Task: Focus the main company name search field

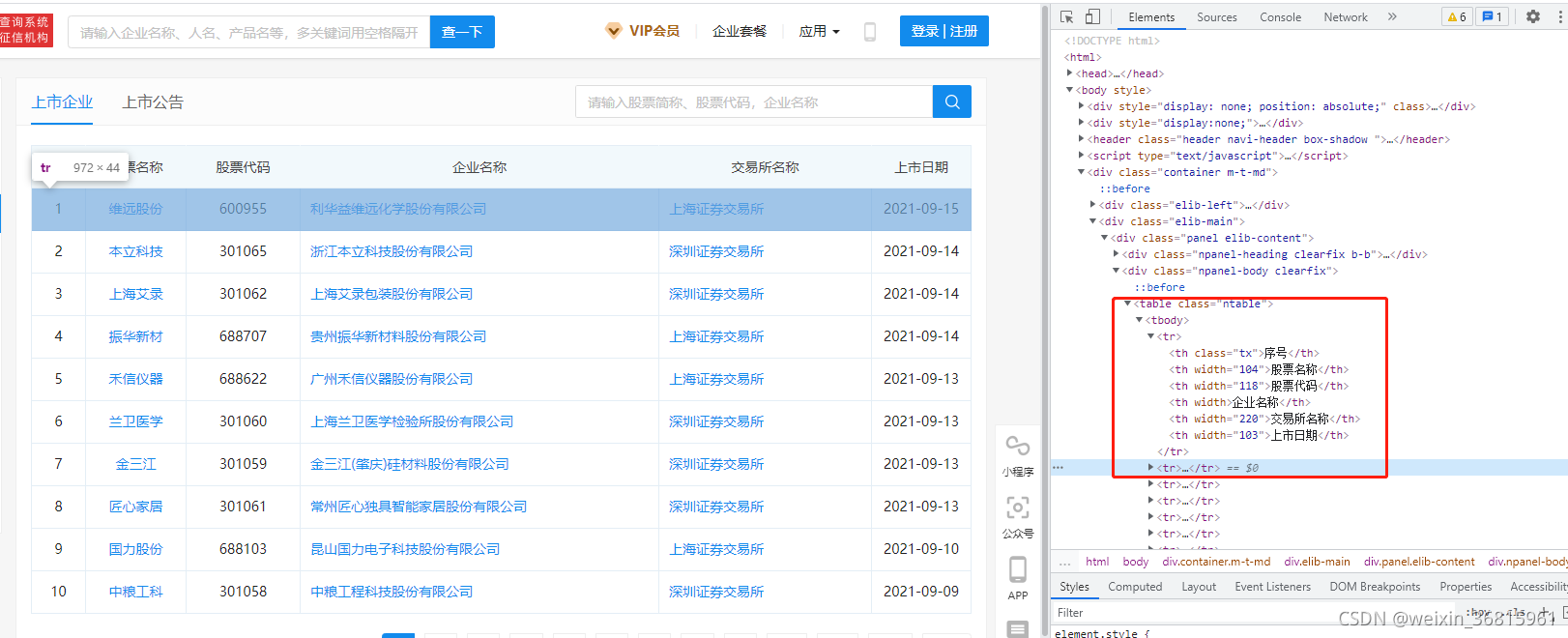Action: tap(249, 32)
